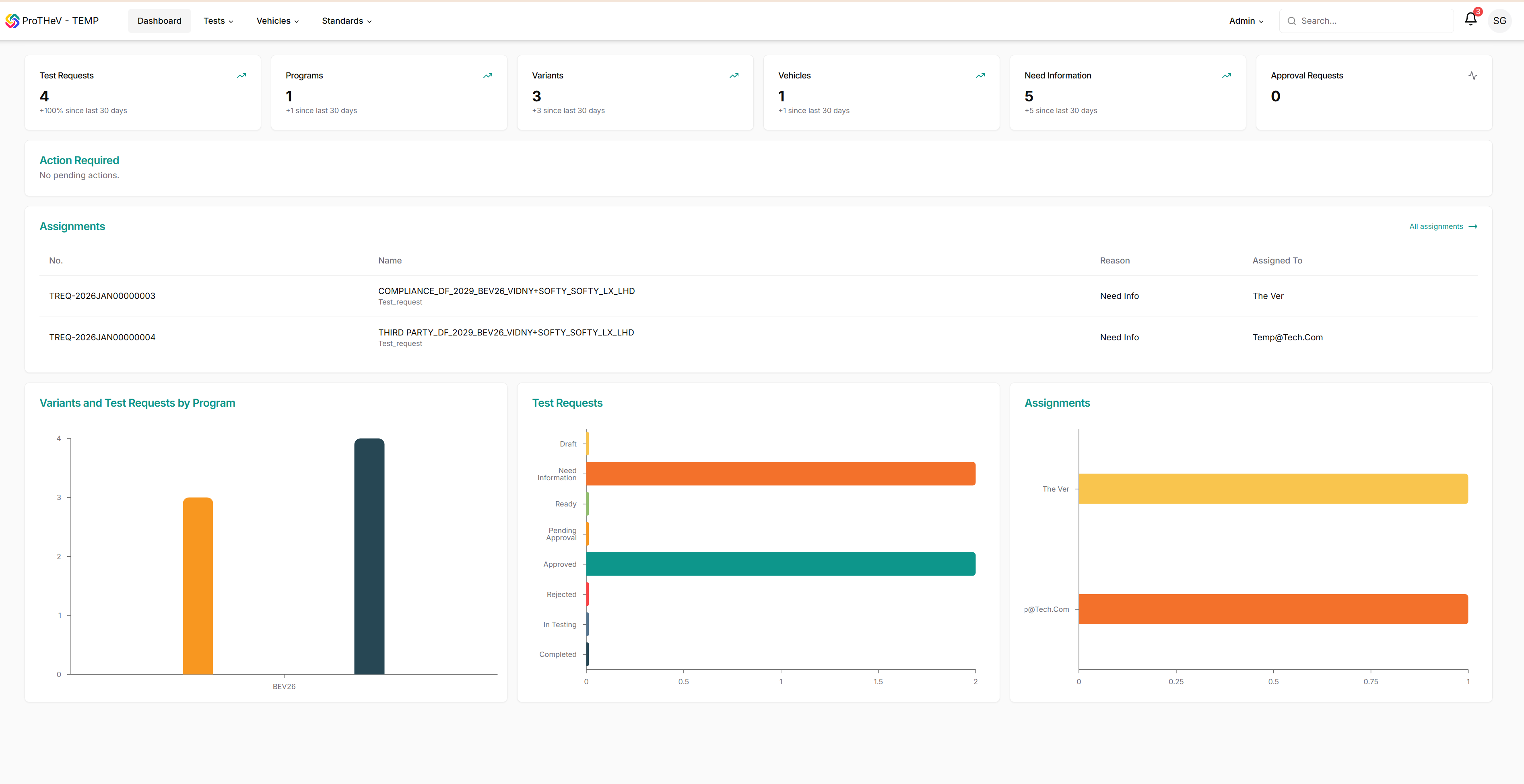
Task: Open the All assignments link
Action: click(x=1442, y=226)
